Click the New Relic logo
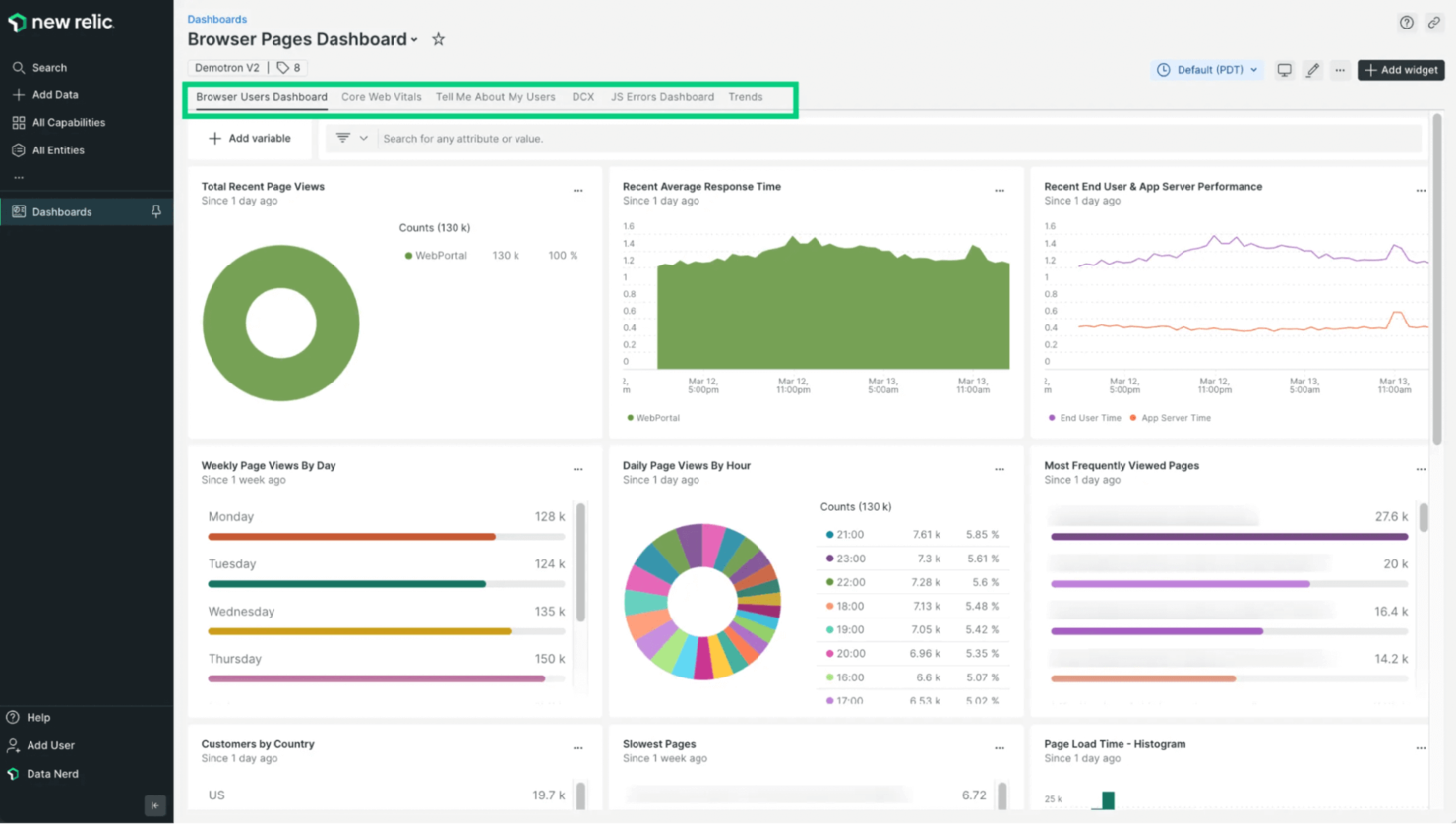Viewport: 1456px width, 824px height. 61,22
